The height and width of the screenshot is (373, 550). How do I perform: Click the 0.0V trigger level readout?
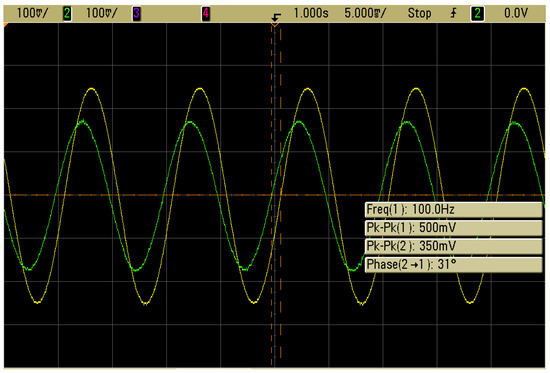pos(516,13)
